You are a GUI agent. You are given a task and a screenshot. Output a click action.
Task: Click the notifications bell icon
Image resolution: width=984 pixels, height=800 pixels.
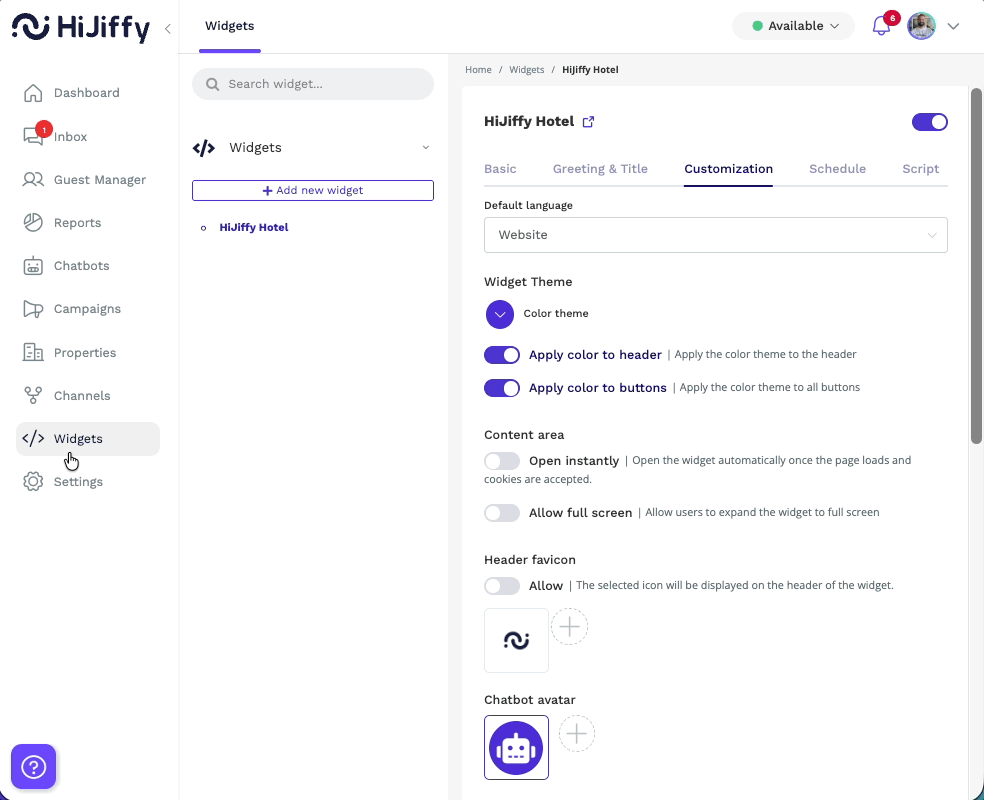pyautogui.click(x=881, y=26)
